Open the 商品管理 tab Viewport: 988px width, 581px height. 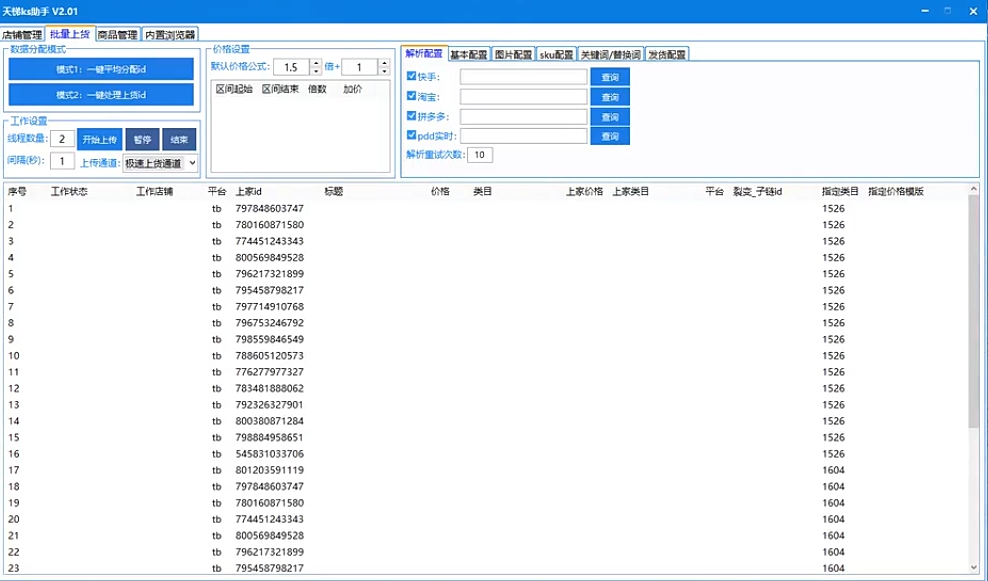tap(117, 35)
